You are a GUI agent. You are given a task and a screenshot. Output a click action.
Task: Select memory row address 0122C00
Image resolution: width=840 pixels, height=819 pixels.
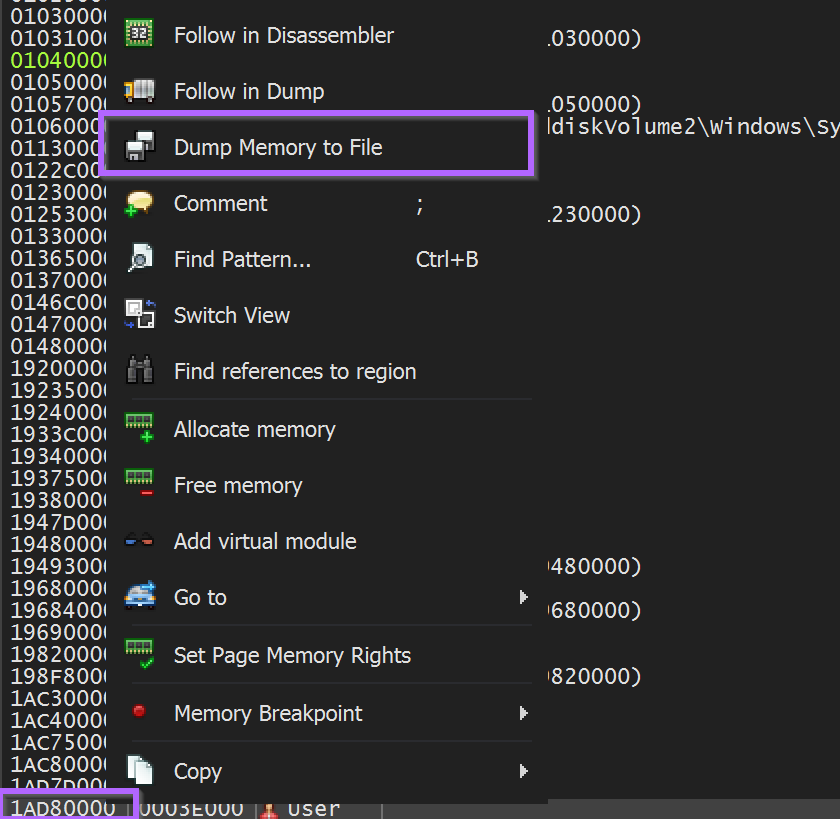[x=55, y=170]
